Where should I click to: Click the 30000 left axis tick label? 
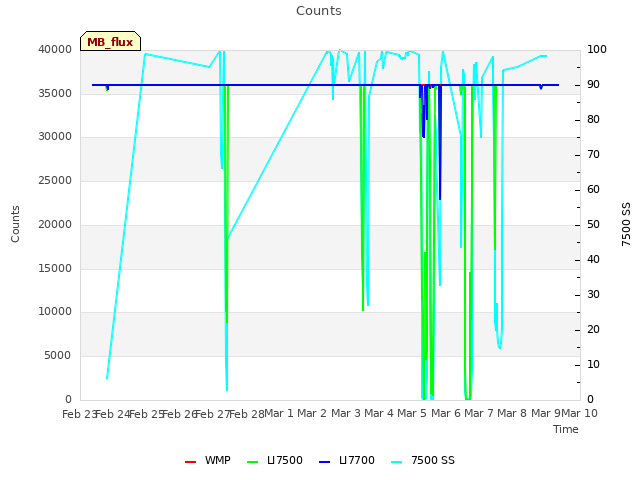(x=55, y=136)
